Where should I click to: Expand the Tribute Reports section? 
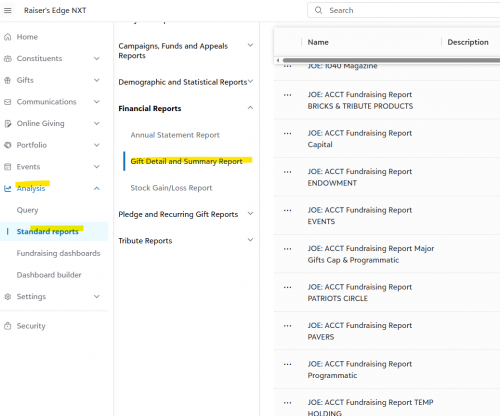pos(250,240)
